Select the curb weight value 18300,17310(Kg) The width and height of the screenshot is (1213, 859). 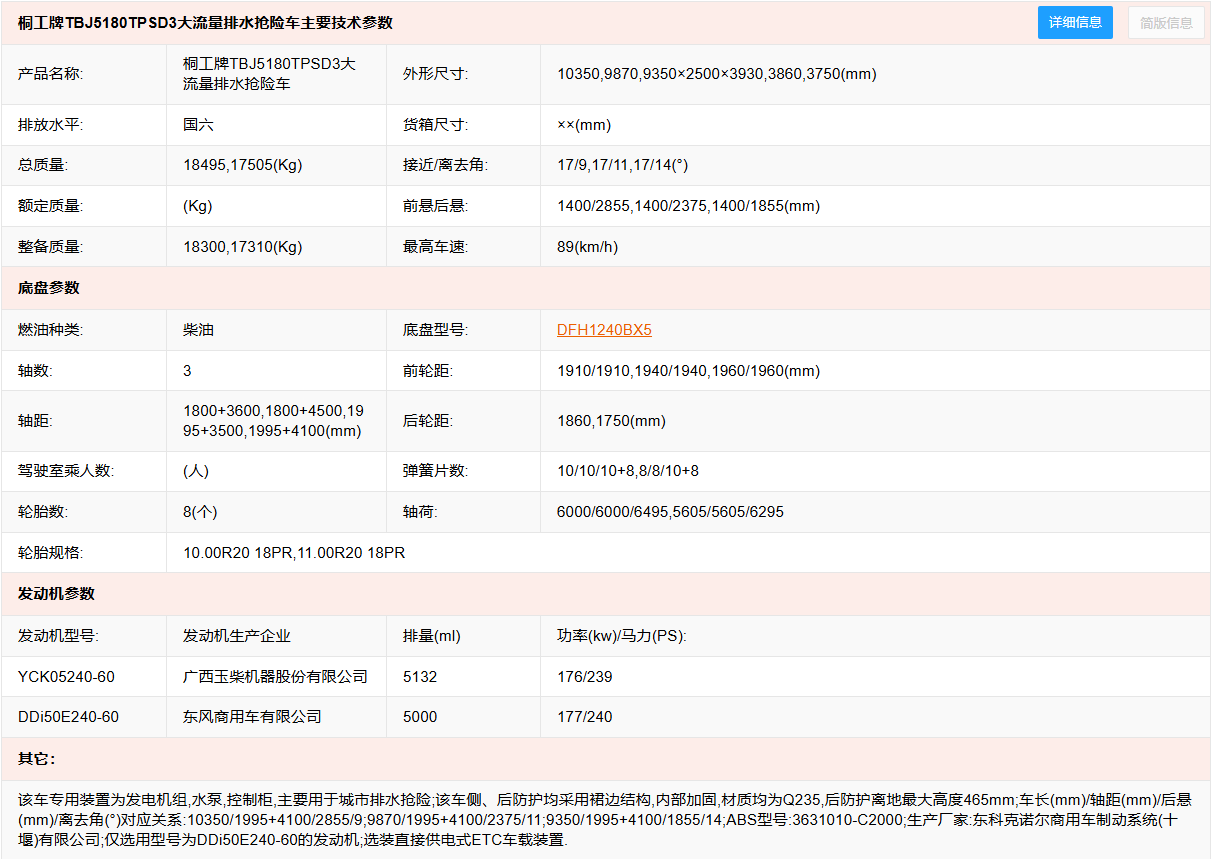242,247
